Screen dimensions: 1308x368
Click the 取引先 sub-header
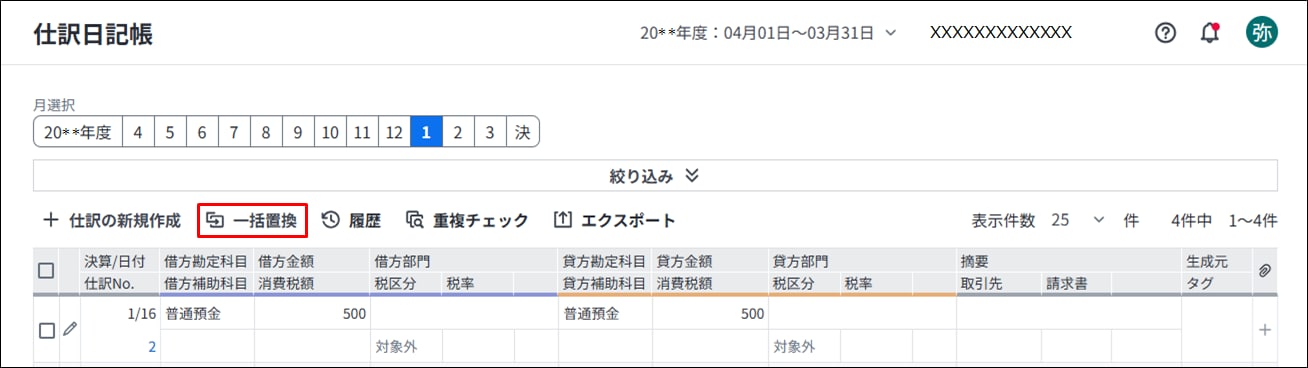981,283
